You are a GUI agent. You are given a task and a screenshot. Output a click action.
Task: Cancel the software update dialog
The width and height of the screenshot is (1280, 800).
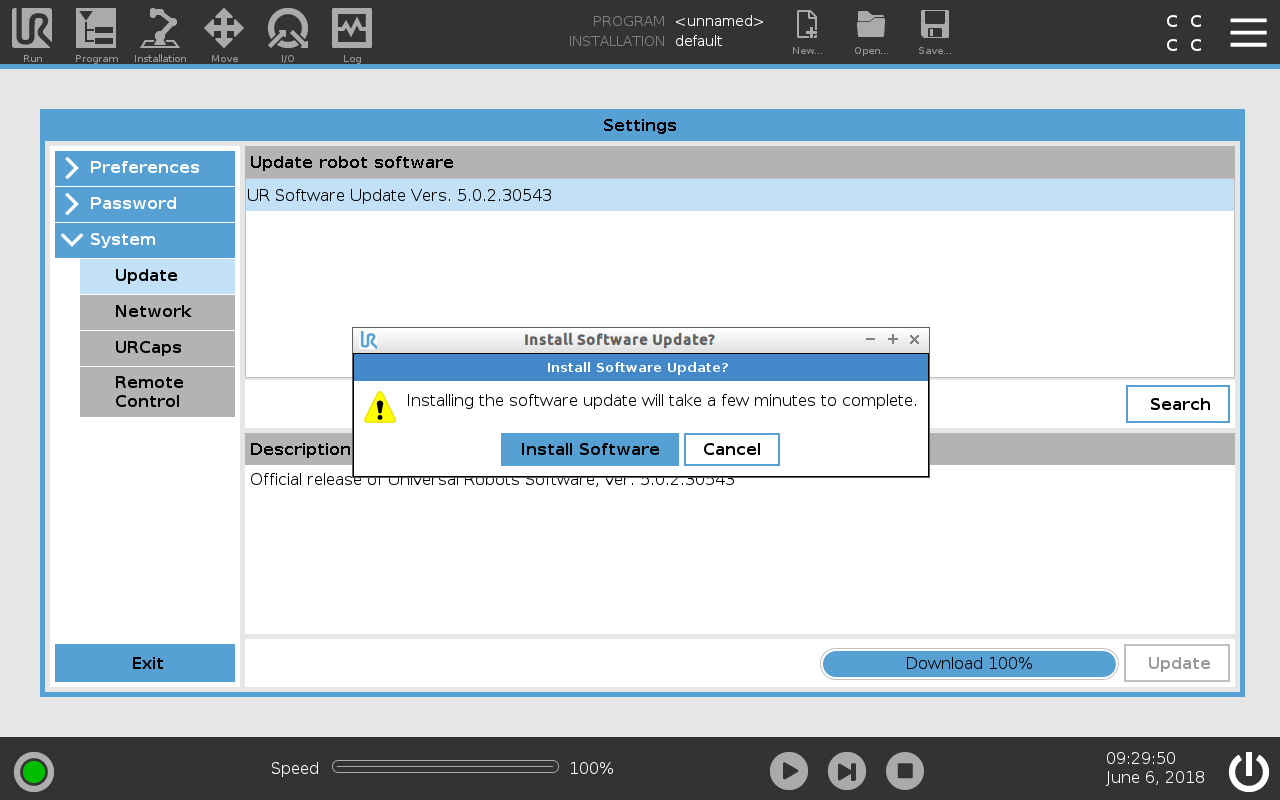[731, 450]
